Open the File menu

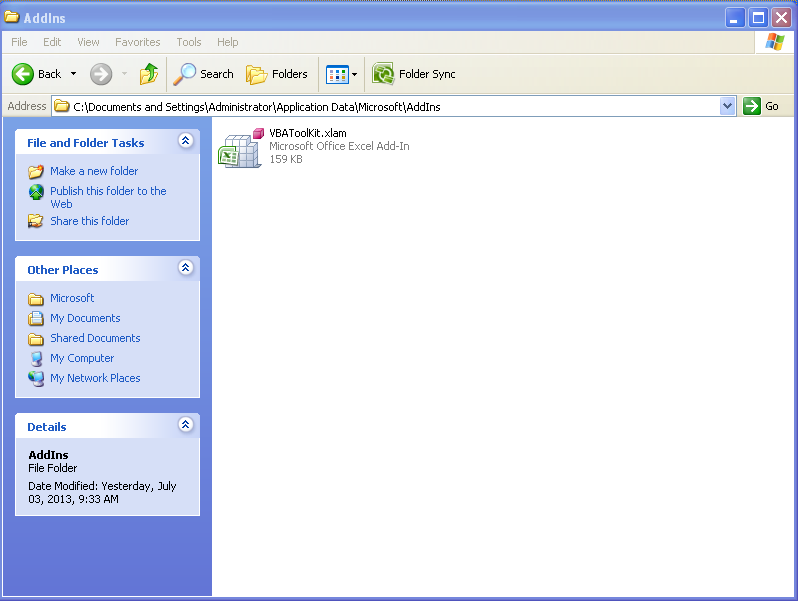(19, 42)
